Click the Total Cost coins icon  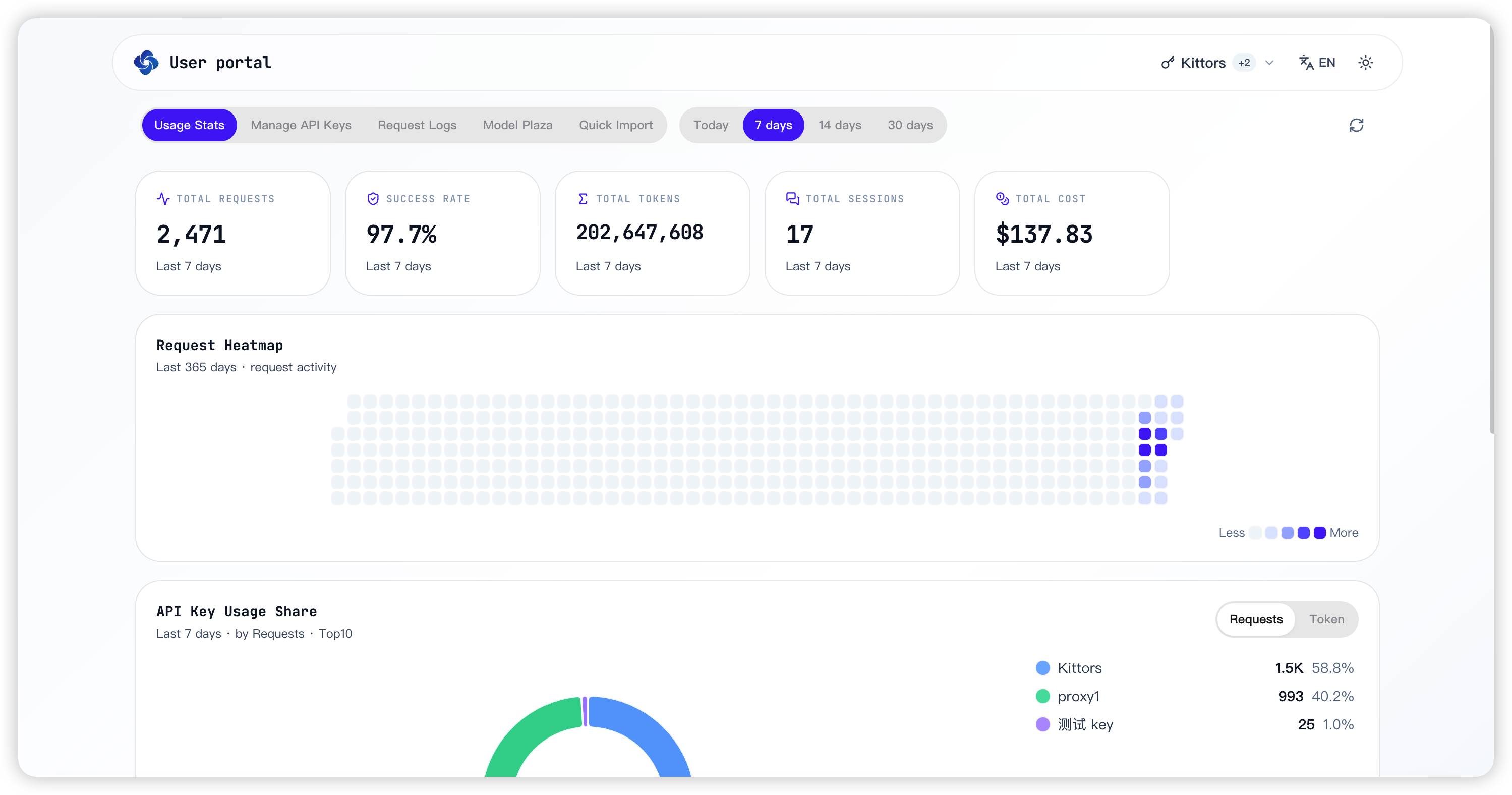tap(1002, 198)
